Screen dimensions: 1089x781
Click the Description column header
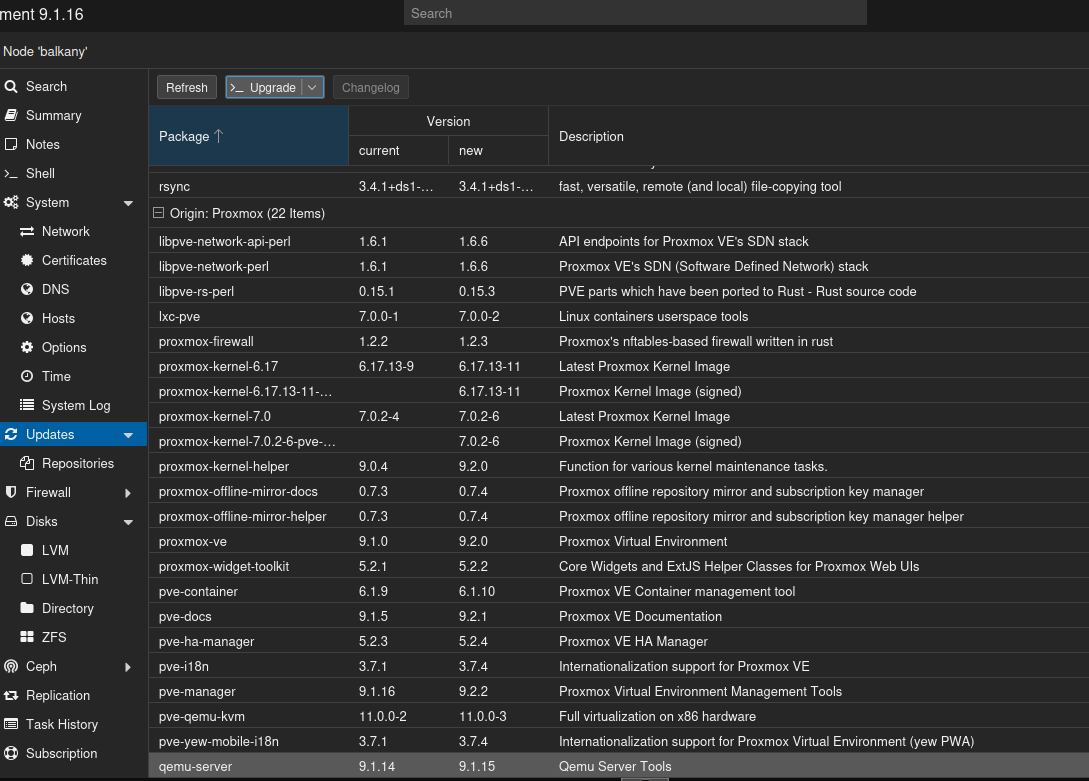click(818, 136)
